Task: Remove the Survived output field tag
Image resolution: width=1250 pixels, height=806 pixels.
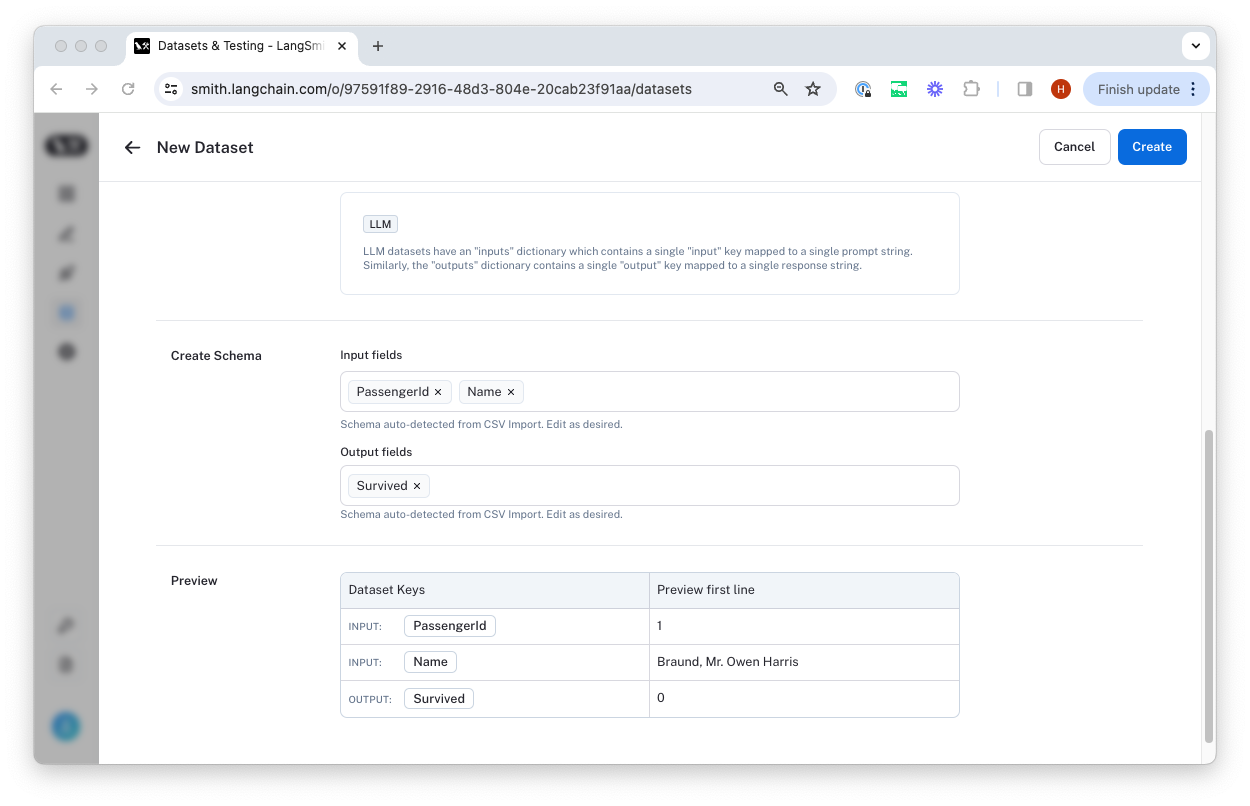Action: pyautogui.click(x=417, y=486)
